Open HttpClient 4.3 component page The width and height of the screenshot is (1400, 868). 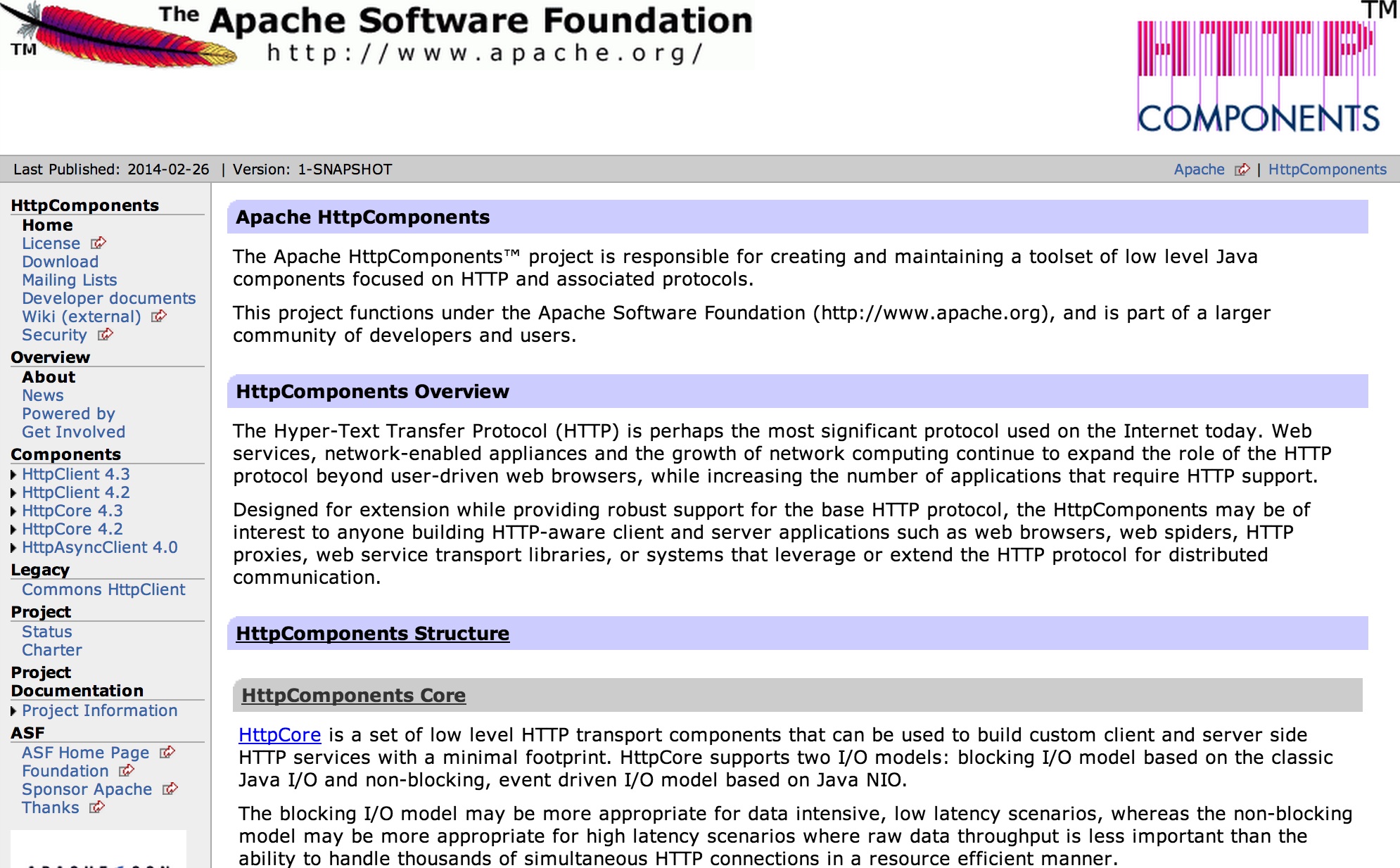click(76, 474)
